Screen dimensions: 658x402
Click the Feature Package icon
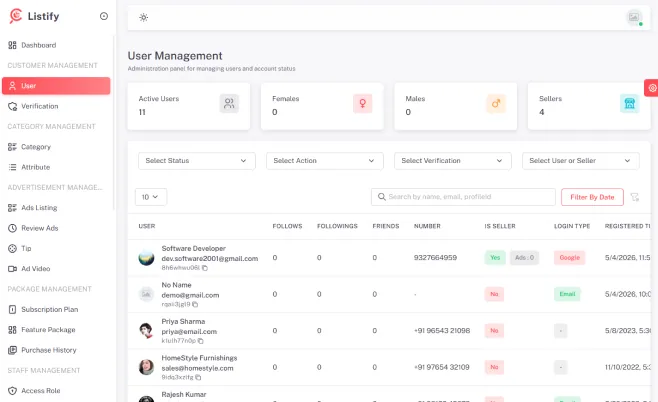(x=12, y=330)
